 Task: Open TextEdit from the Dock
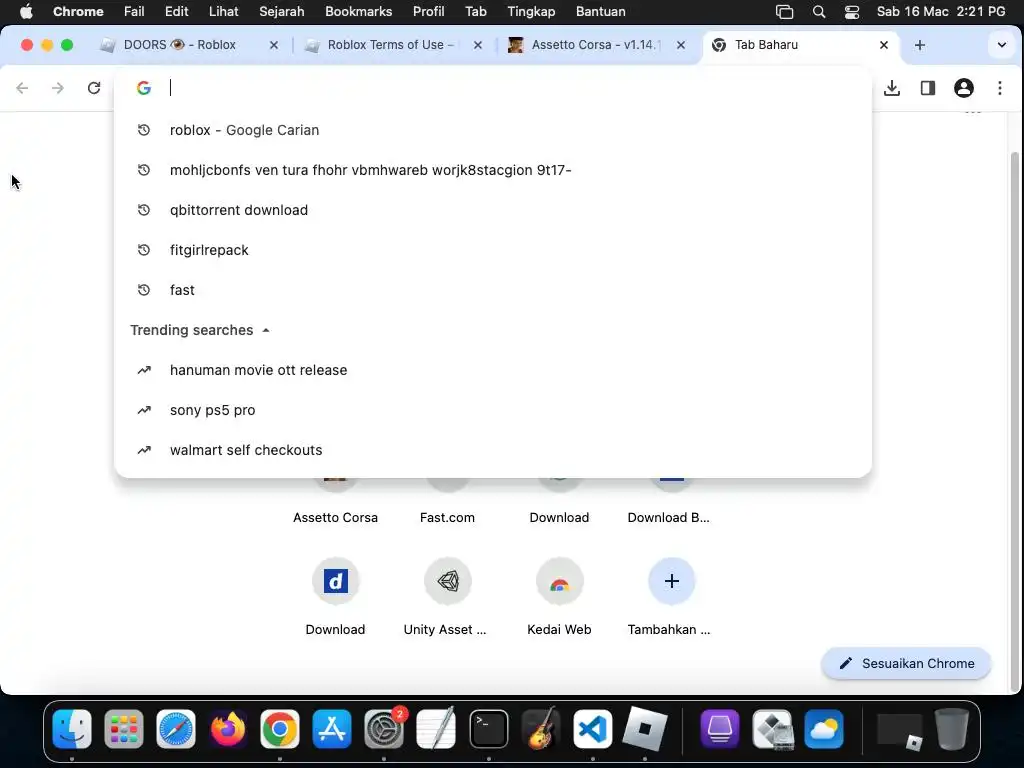(436, 729)
